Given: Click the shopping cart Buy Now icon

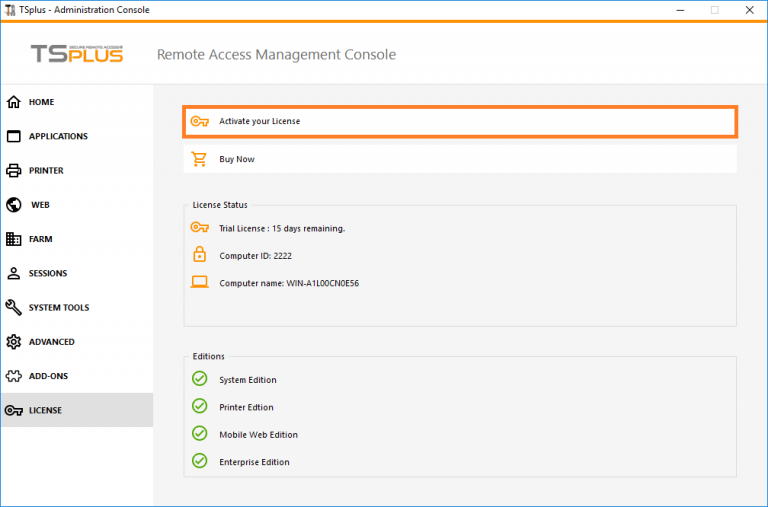Looking at the screenshot, I should (x=200, y=159).
